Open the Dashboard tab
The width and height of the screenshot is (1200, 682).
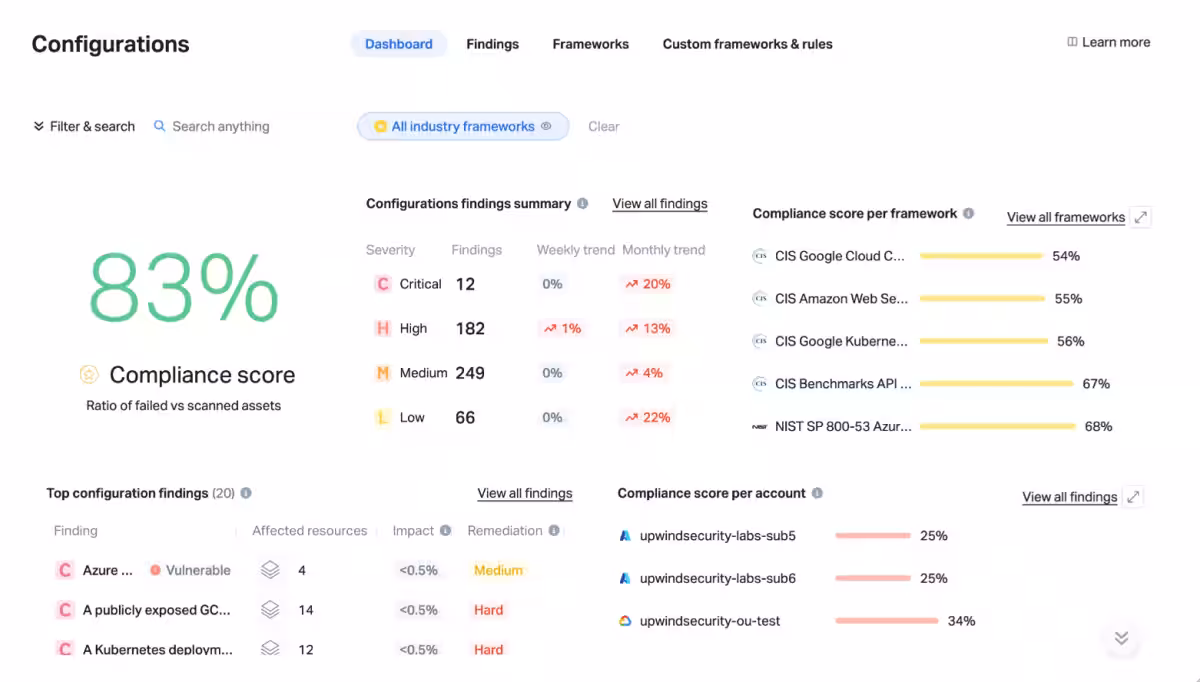point(398,44)
